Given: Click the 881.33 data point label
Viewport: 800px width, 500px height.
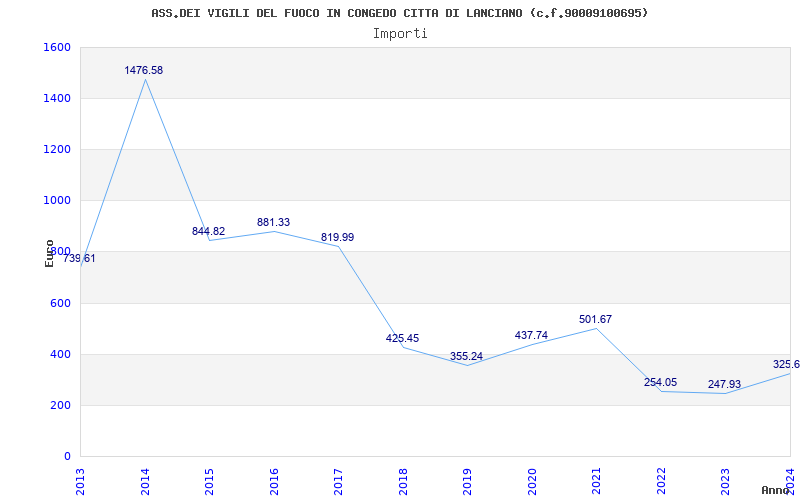Looking at the screenshot, I should coord(273,222).
